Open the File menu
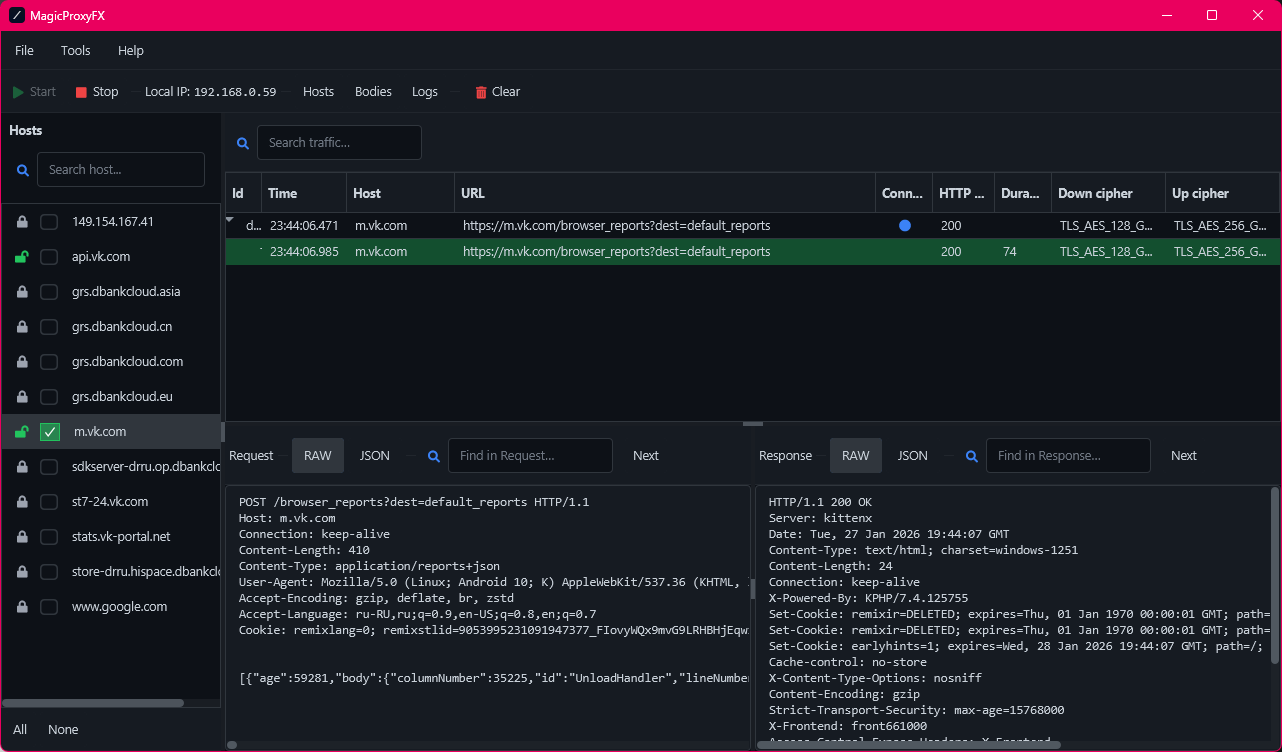 coord(24,51)
